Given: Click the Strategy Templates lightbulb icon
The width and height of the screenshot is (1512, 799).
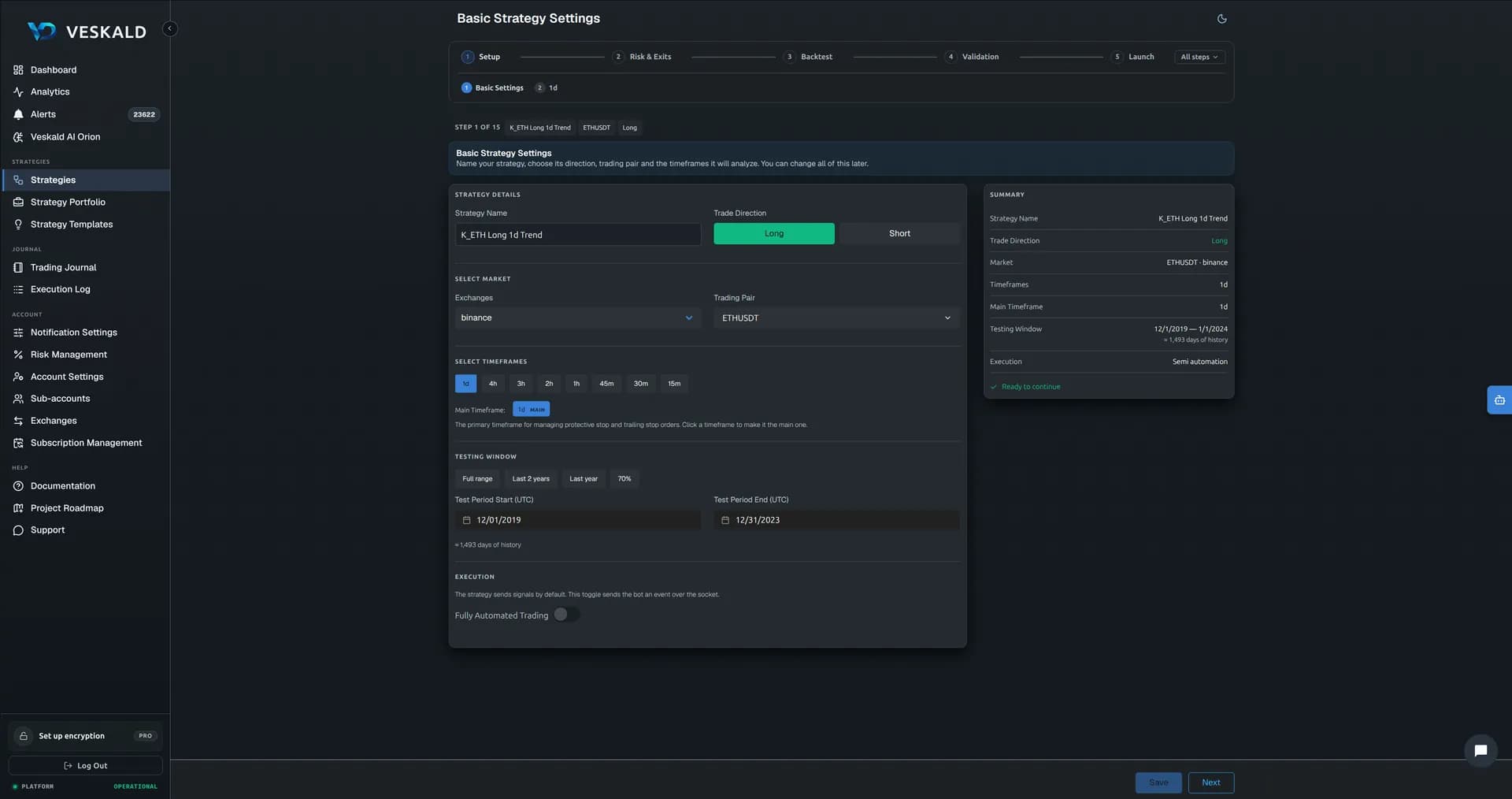Looking at the screenshot, I should (18, 225).
